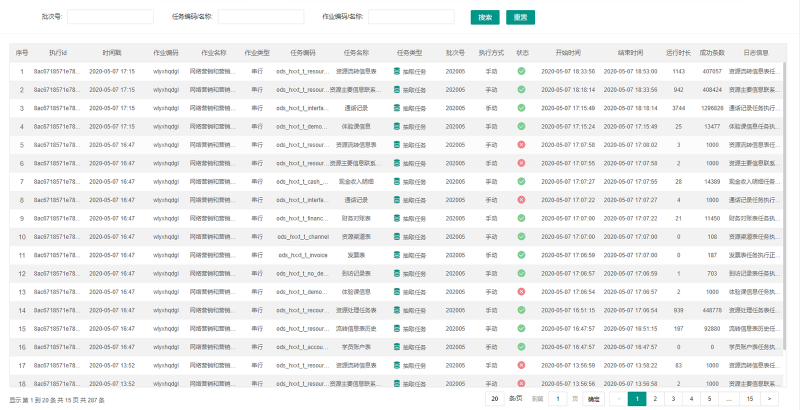Click the green status icon in row 14
Image resolution: width=800 pixels, height=410 pixels.
tap(521, 310)
